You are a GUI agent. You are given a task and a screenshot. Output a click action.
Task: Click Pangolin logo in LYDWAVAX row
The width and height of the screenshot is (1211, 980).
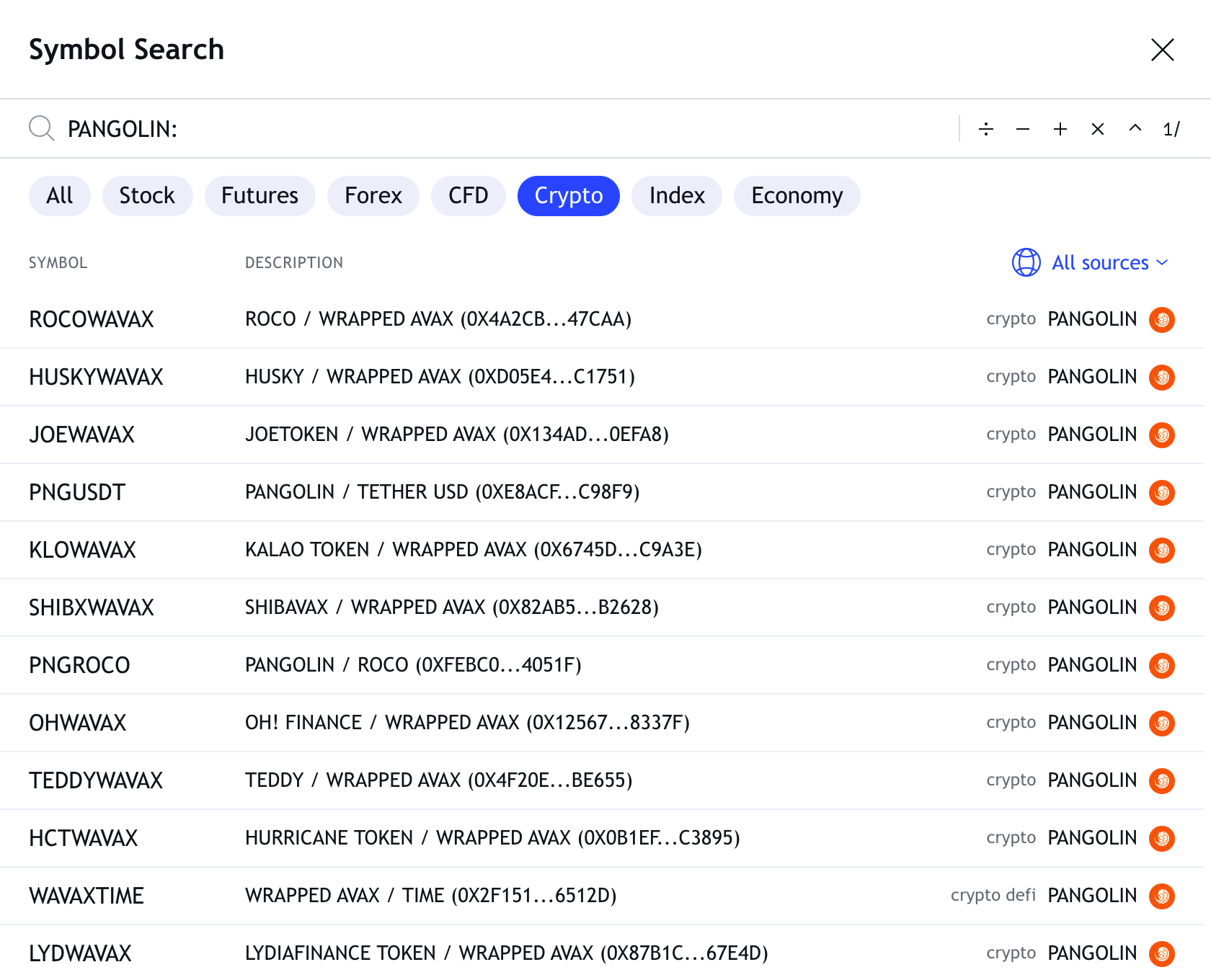click(1161, 953)
